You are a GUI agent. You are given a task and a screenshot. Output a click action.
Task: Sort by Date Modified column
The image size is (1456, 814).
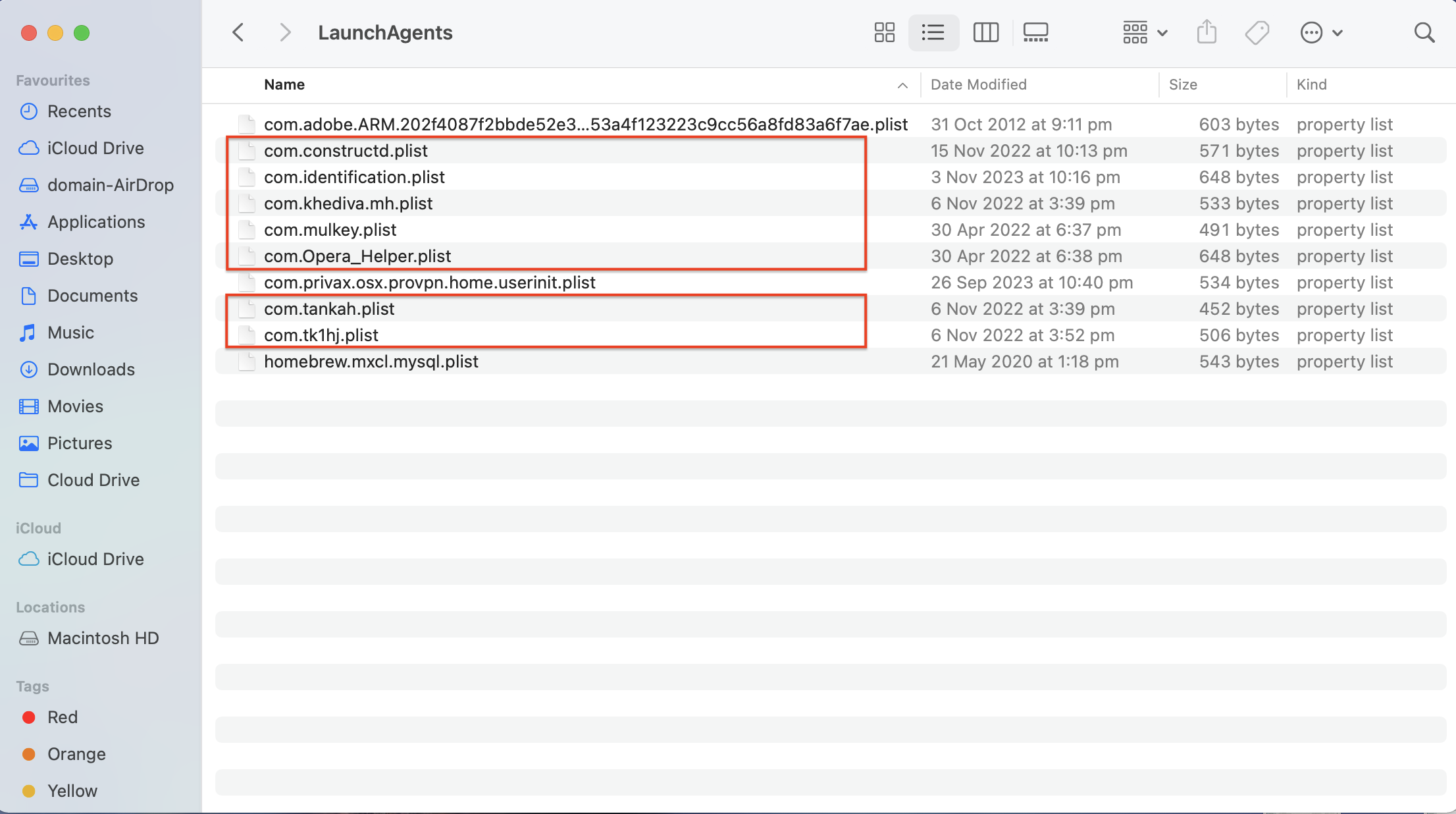coord(978,84)
